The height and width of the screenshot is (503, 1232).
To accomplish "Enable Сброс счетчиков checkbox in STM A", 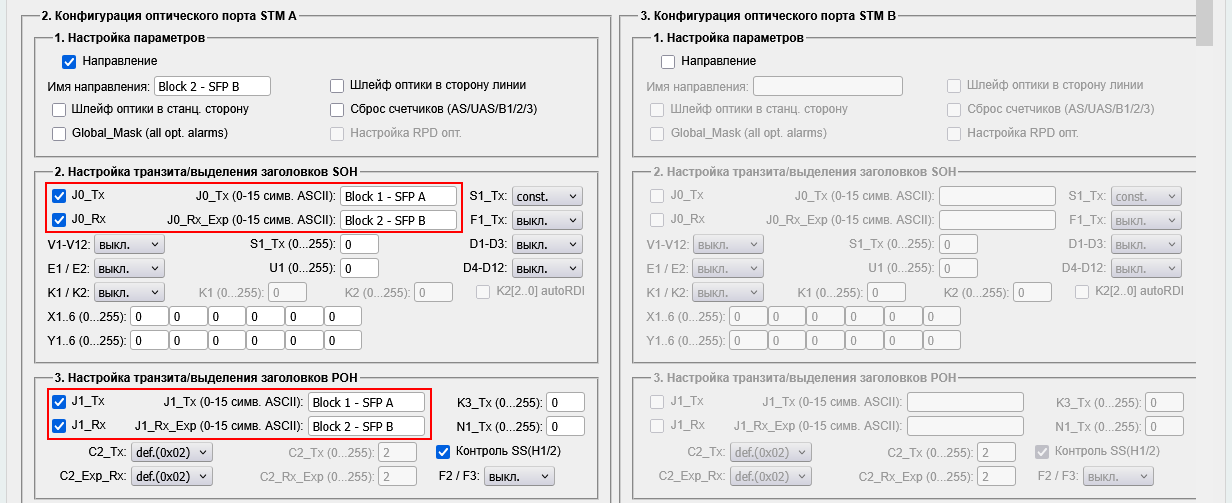I will 337,109.
